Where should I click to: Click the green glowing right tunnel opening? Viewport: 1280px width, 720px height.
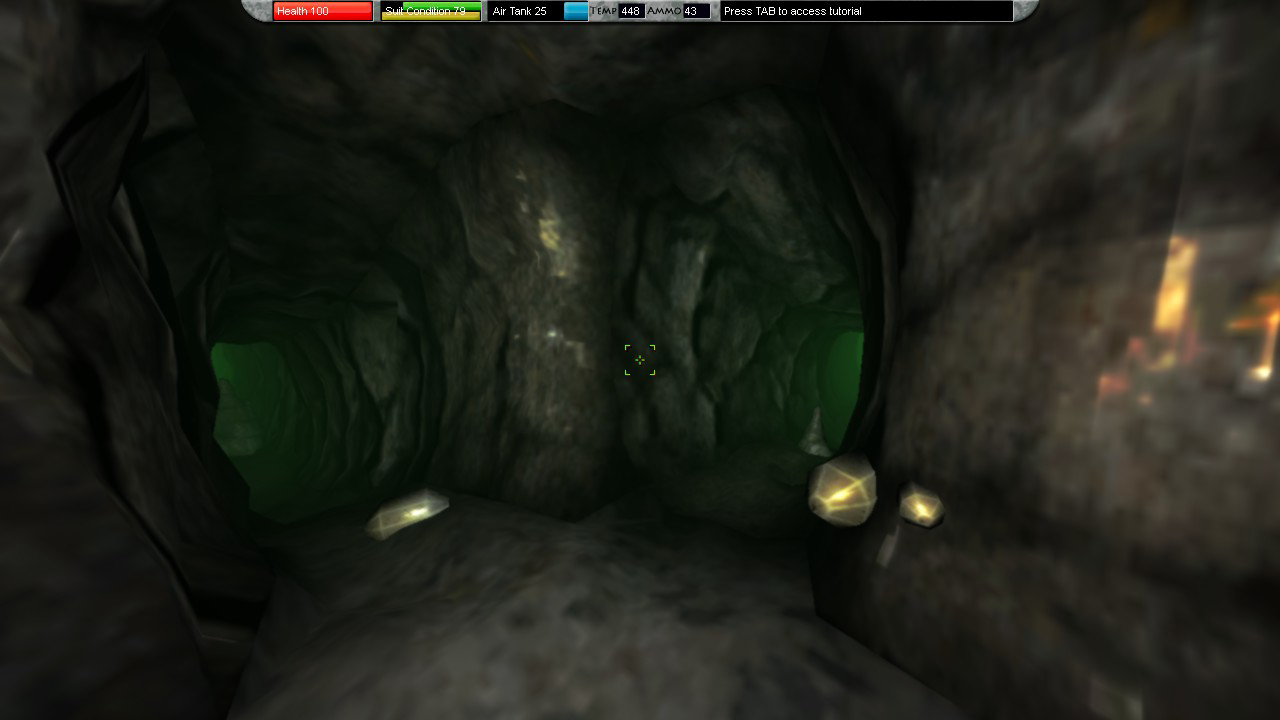[842, 380]
